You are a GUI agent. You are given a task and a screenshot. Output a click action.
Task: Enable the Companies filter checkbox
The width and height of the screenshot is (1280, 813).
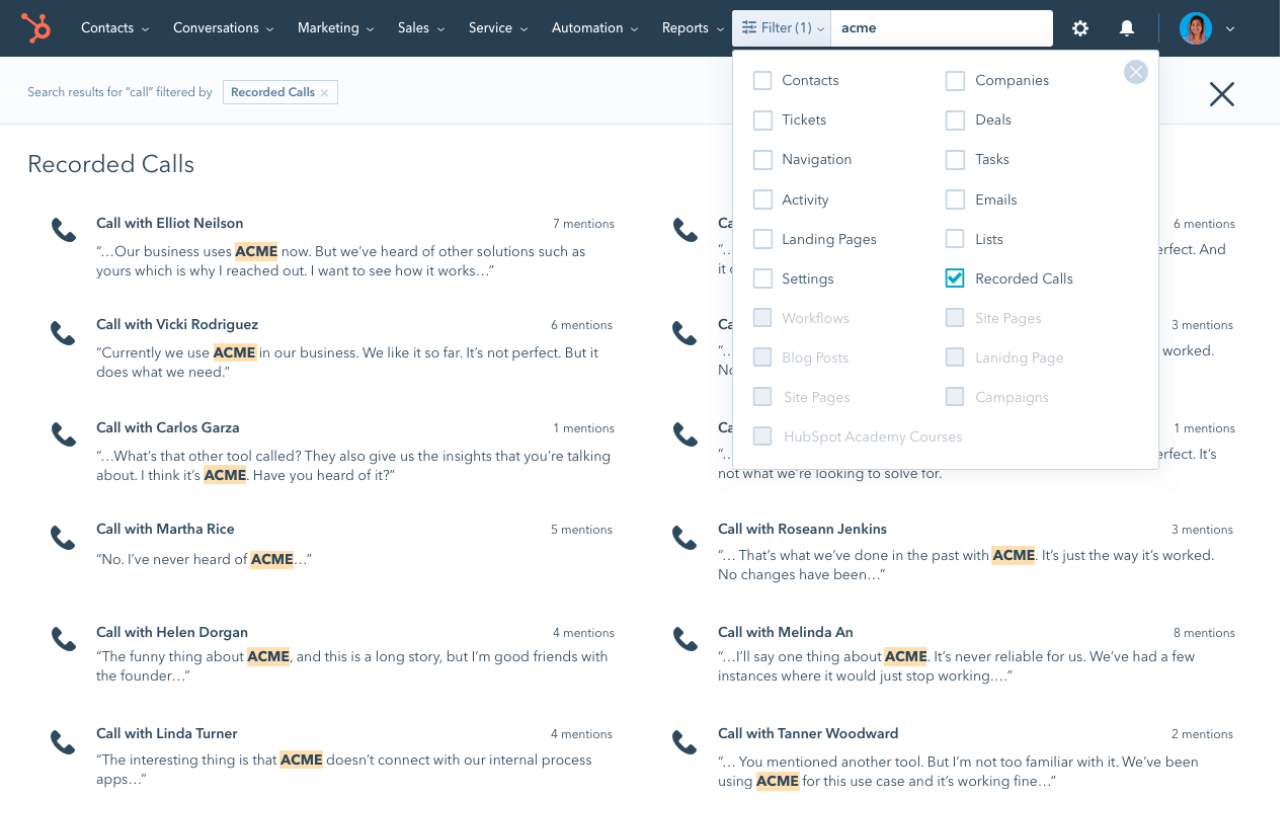coord(954,80)
